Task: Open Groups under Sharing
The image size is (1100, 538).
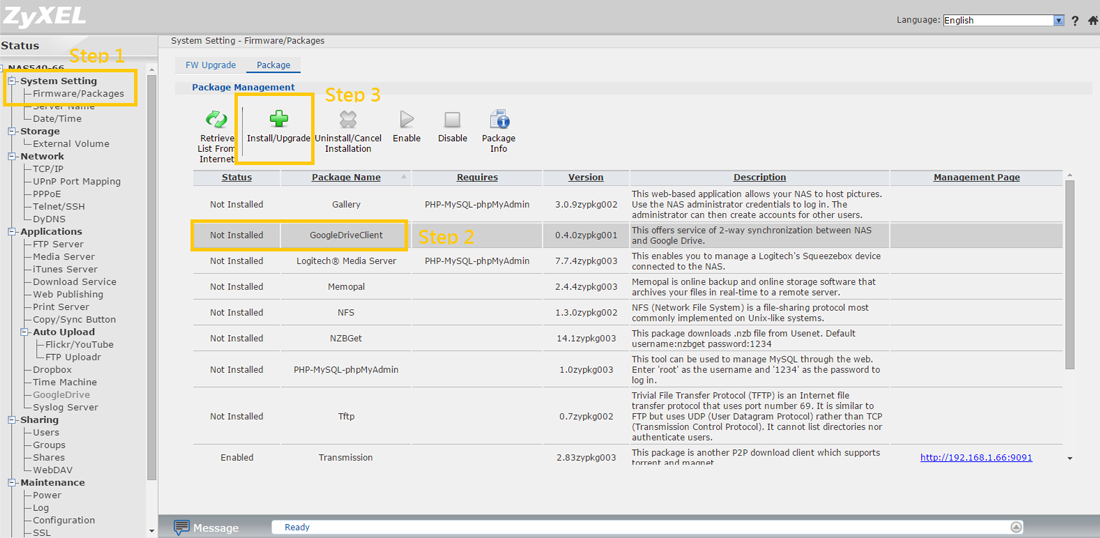Action: (49, 445)
